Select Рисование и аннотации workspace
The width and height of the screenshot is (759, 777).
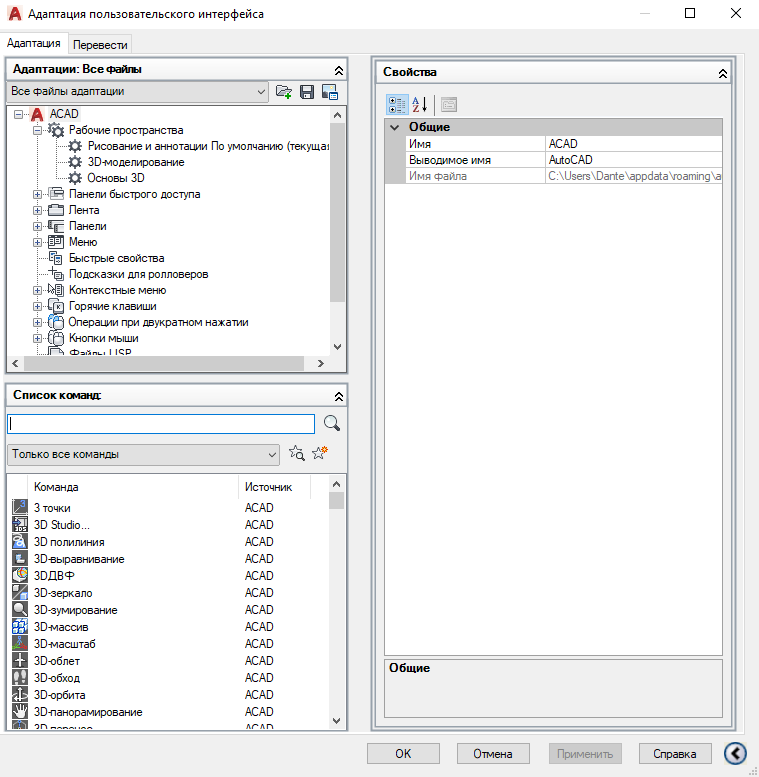(x=208, y=146)
